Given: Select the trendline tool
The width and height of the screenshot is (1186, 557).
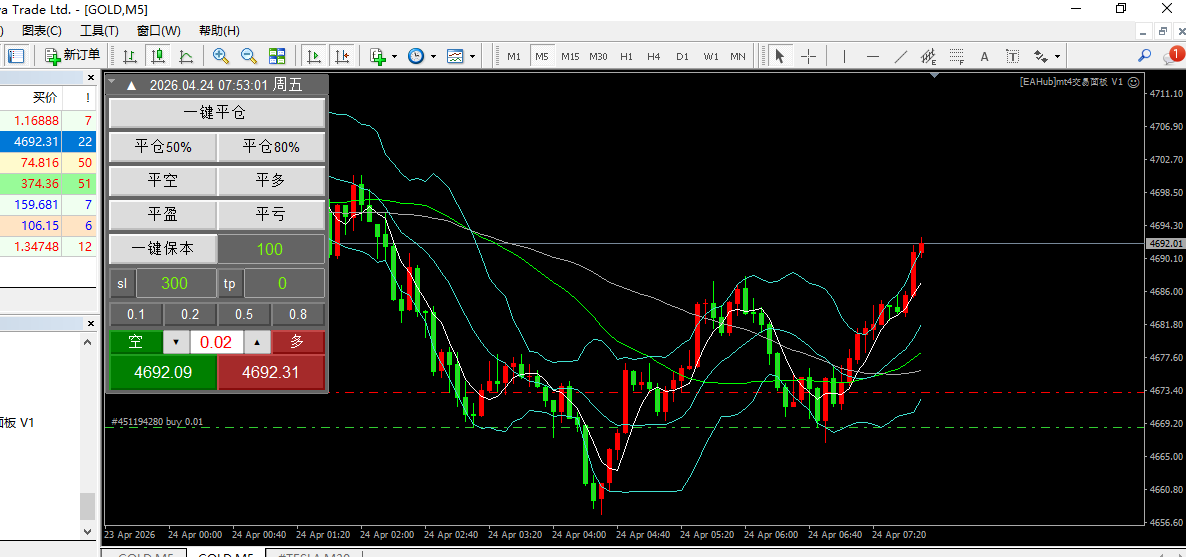Looking at the screenshot, I should tap(901, 56).
